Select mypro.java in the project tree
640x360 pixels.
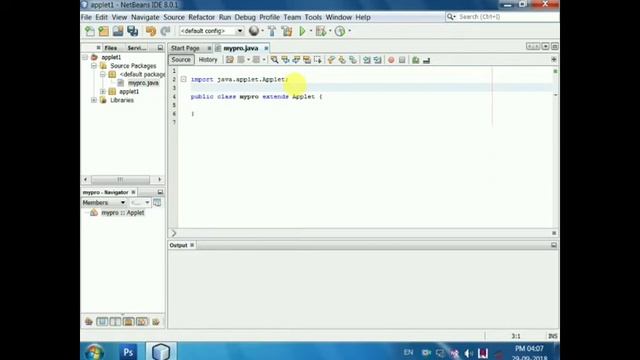click(x=143, y=83)
